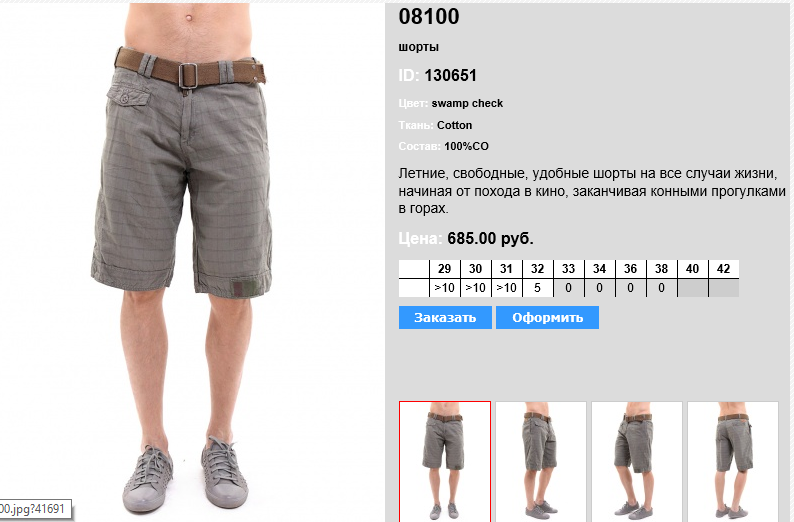Image resolution: width=794 pixels, height=522 pixels.
Task: Show the third angled-view shorts thumbnail
Action: 637,461
